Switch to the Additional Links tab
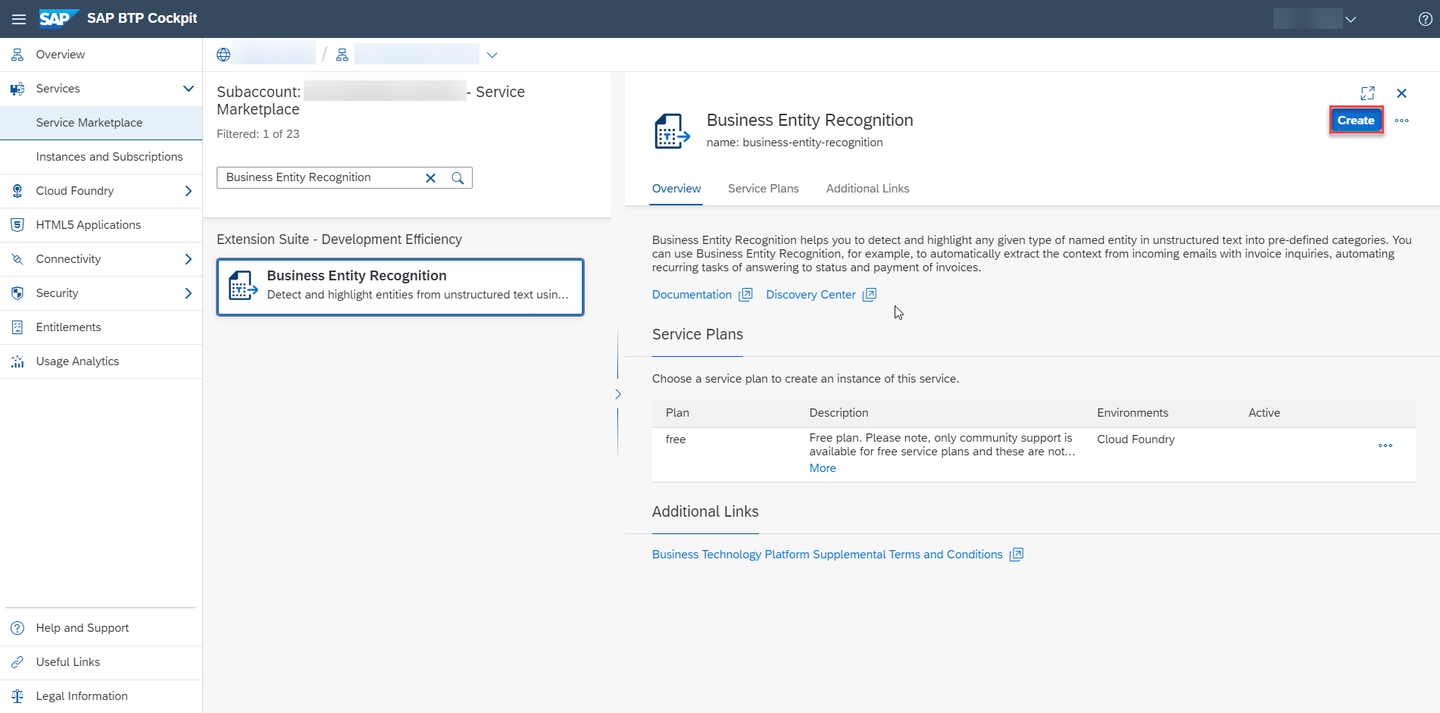This screenshot has height=713, width=1440. click(x=867, y=188)
